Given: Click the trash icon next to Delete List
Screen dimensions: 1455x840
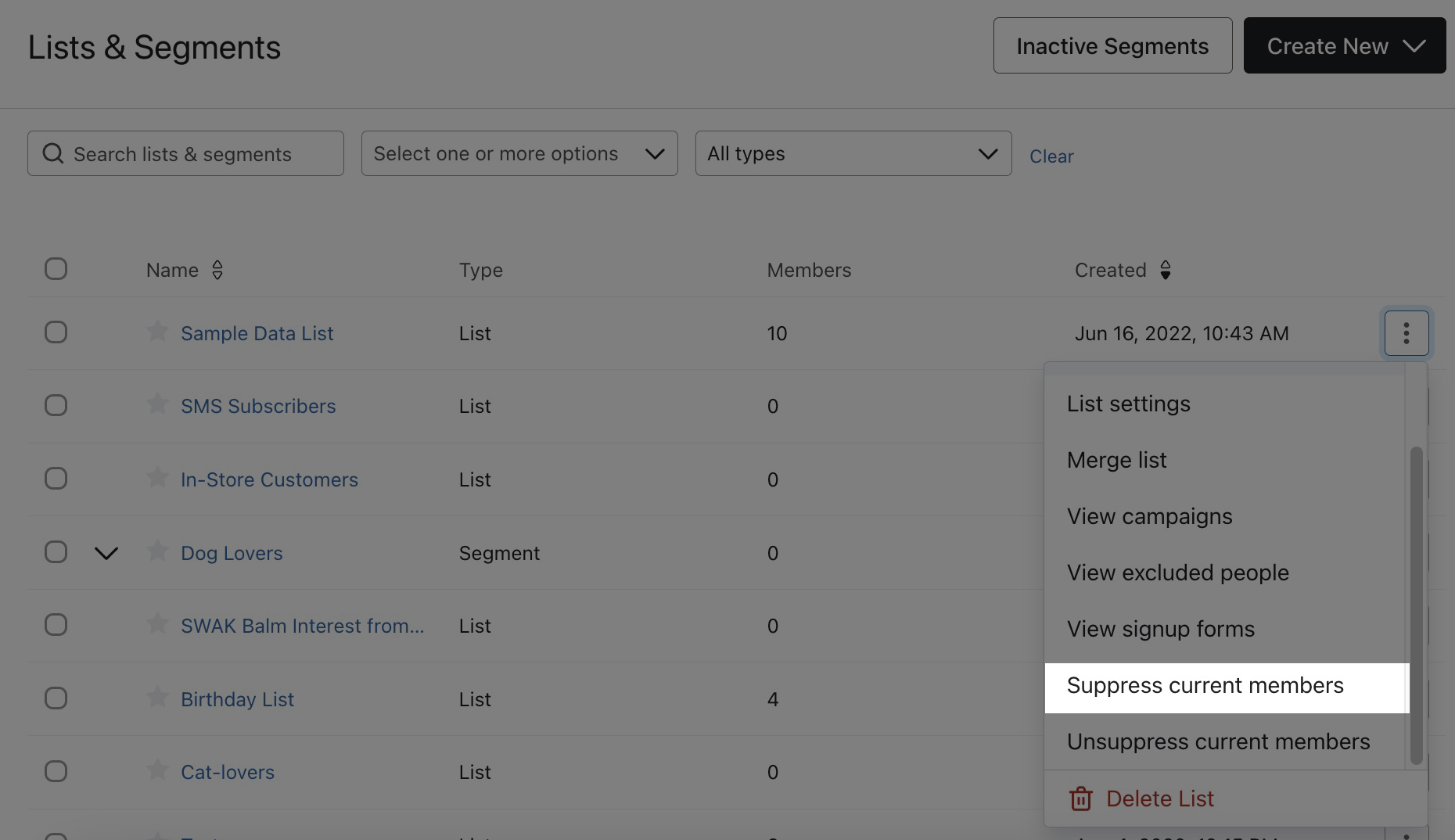Looking at the screenshot, I should tap(1080, 798).
